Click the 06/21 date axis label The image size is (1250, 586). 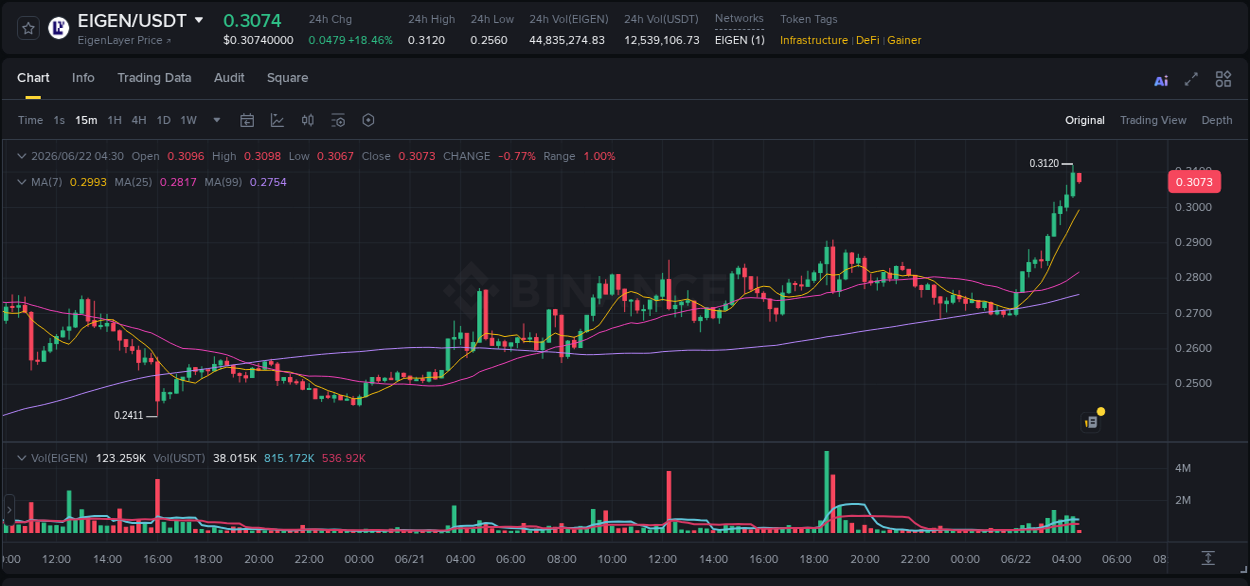click(x=410, y=559)
